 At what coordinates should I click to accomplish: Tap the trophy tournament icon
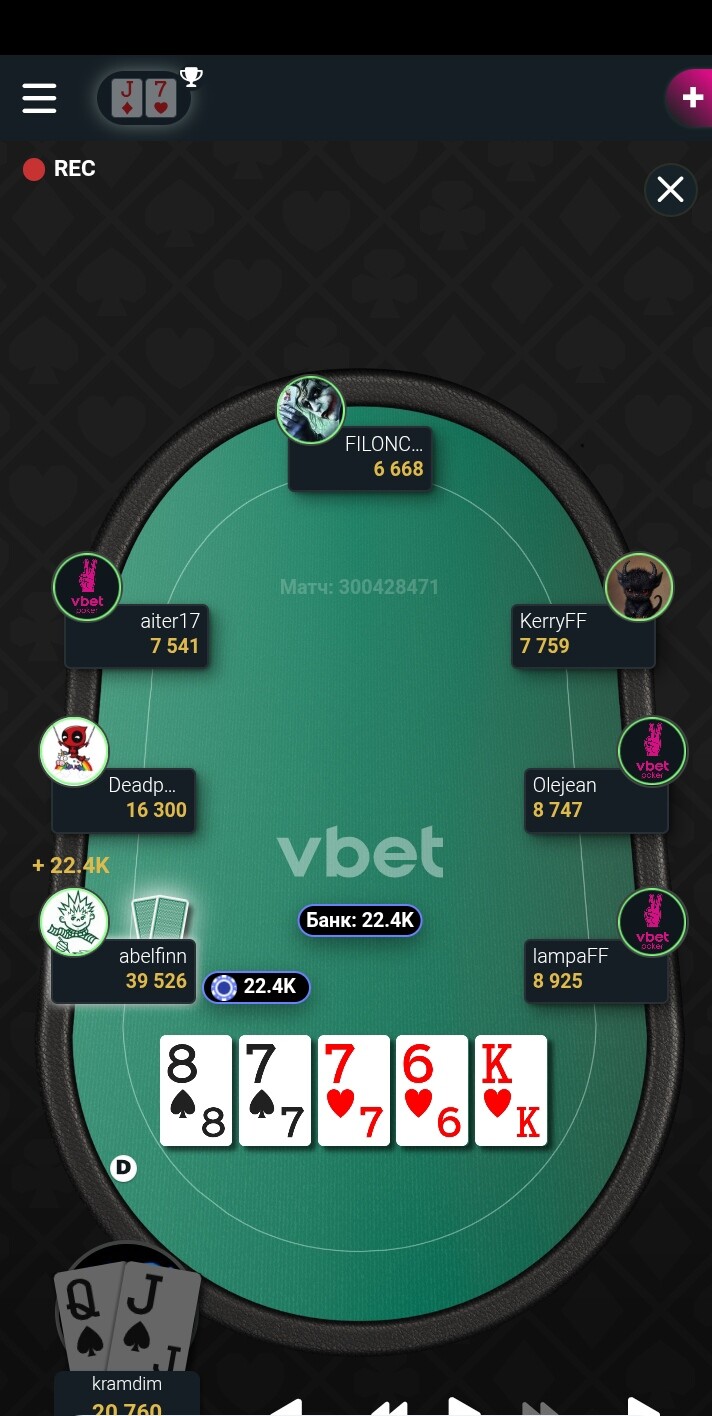(191, 76)
